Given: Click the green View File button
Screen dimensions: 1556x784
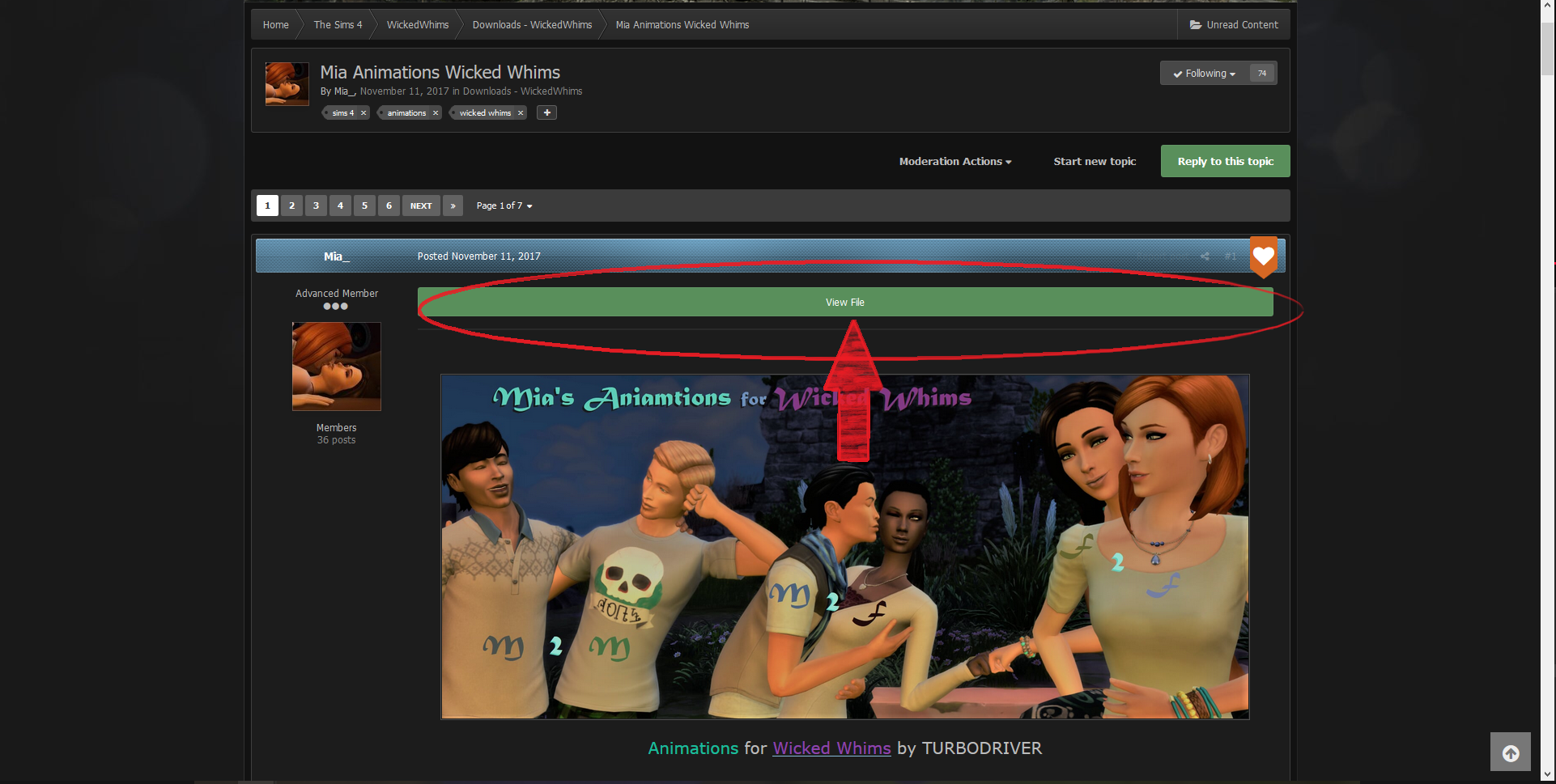Looking at the screenshot, I should point(845,302).
